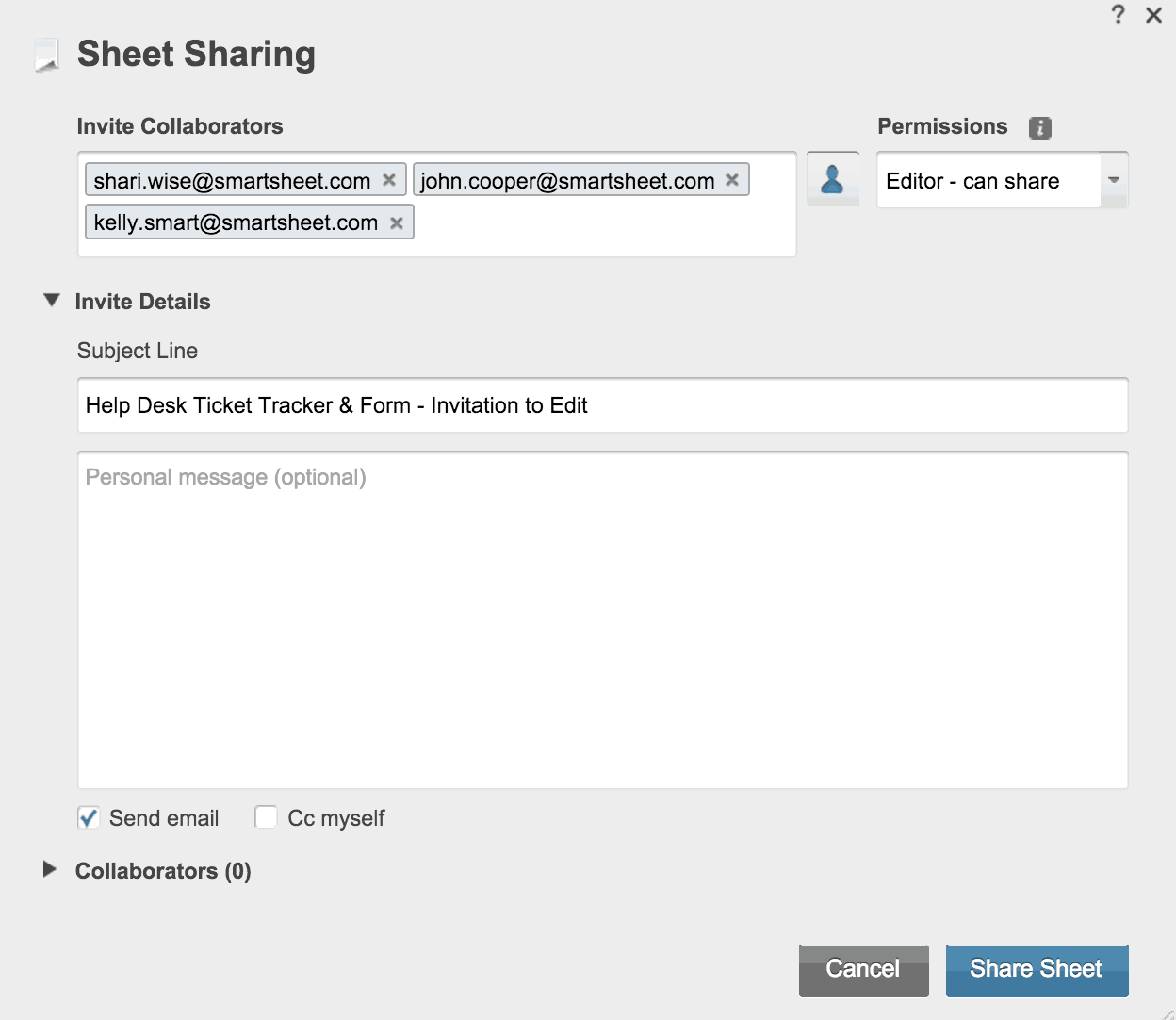Screen dimensions: 1176x1020
Task: Open the Permissions dropdown arrow
Action: (1114, 180)
